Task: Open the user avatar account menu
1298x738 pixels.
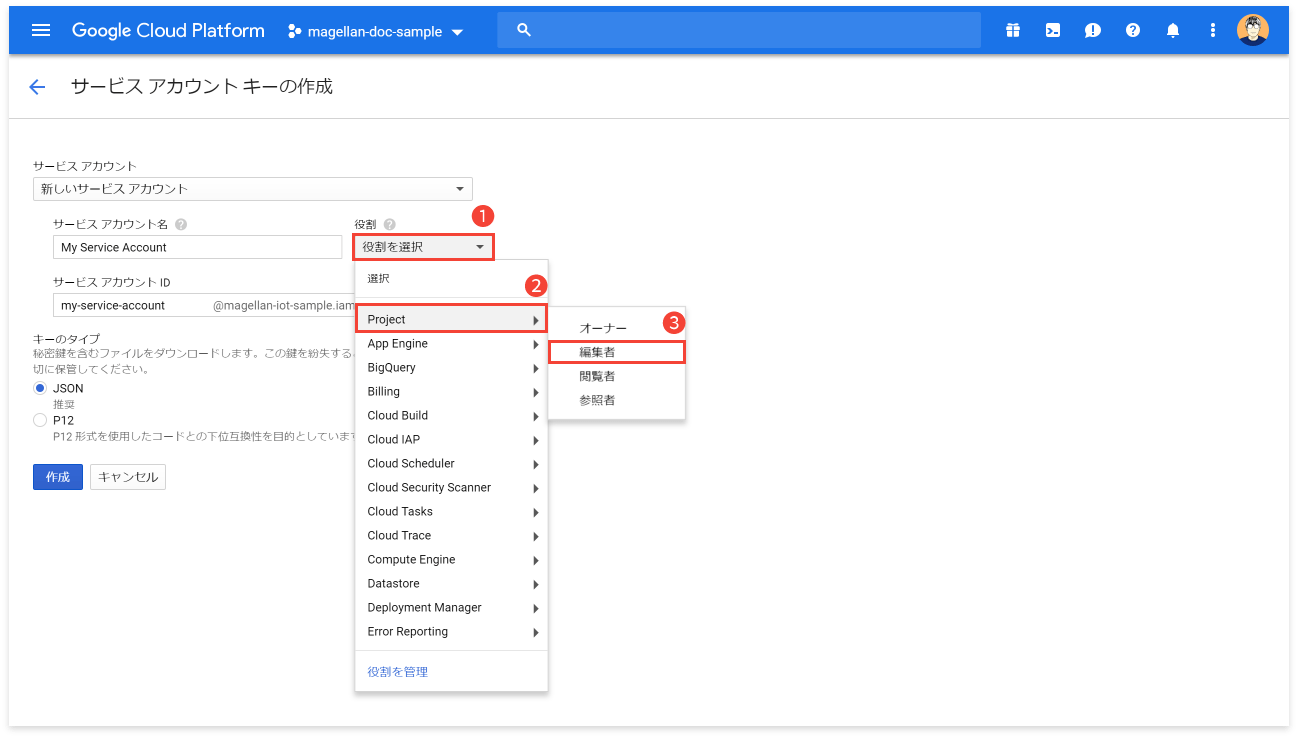Action: pyautogui.click(x=1253, y=30)
